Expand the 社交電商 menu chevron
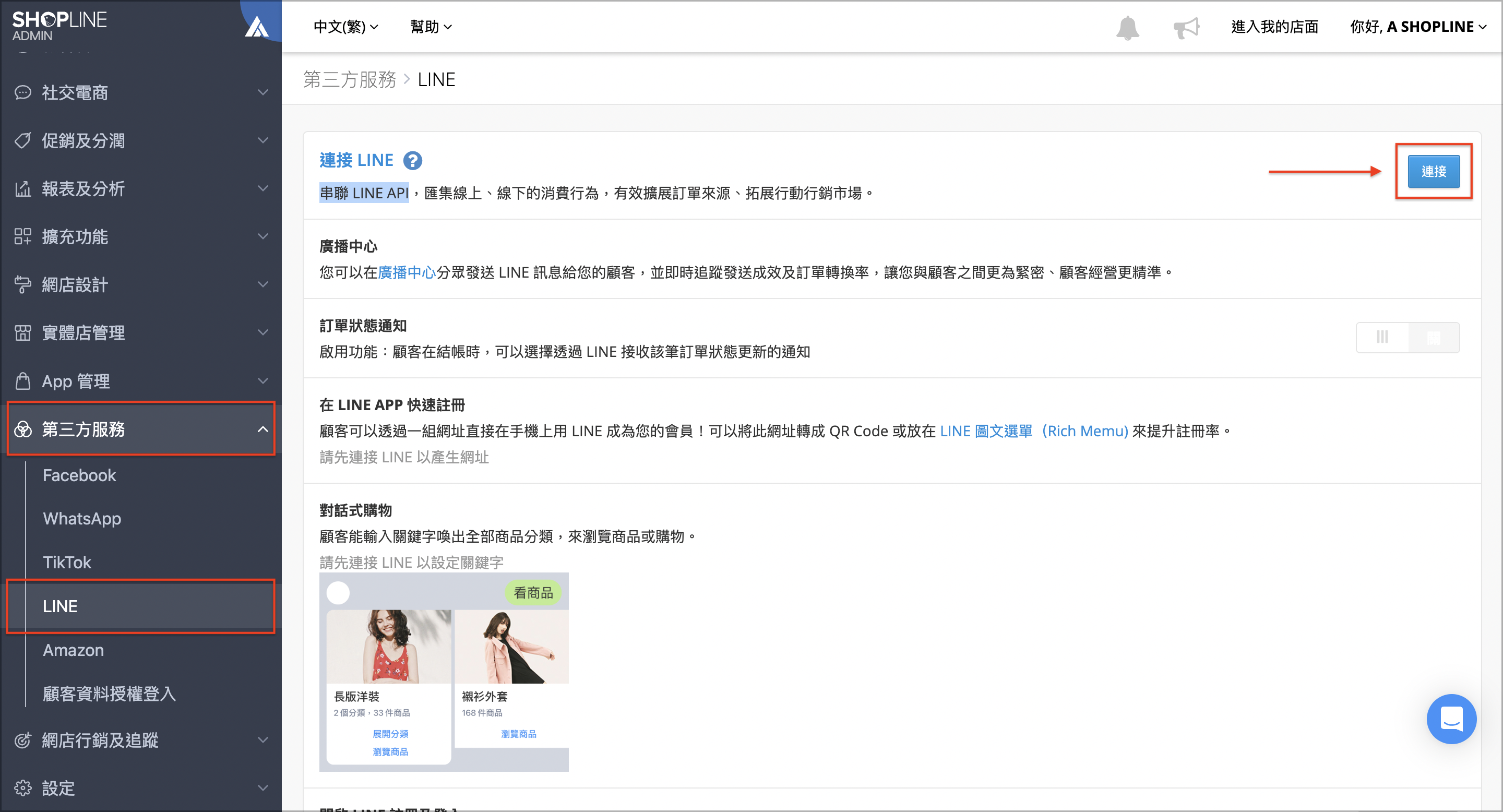The height and width of the screenshot is (812, 1503). coord(263,92)
